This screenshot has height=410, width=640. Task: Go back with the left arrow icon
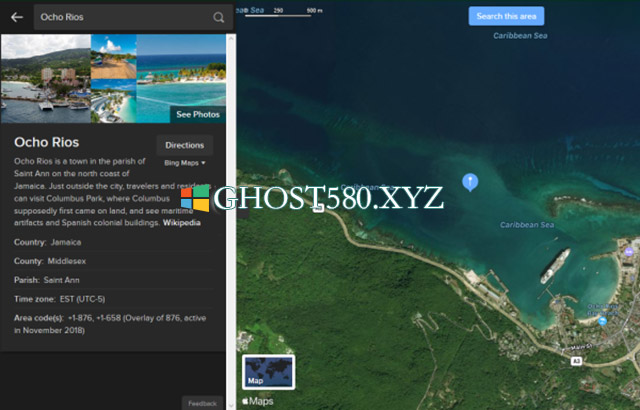tap(17, 17)
